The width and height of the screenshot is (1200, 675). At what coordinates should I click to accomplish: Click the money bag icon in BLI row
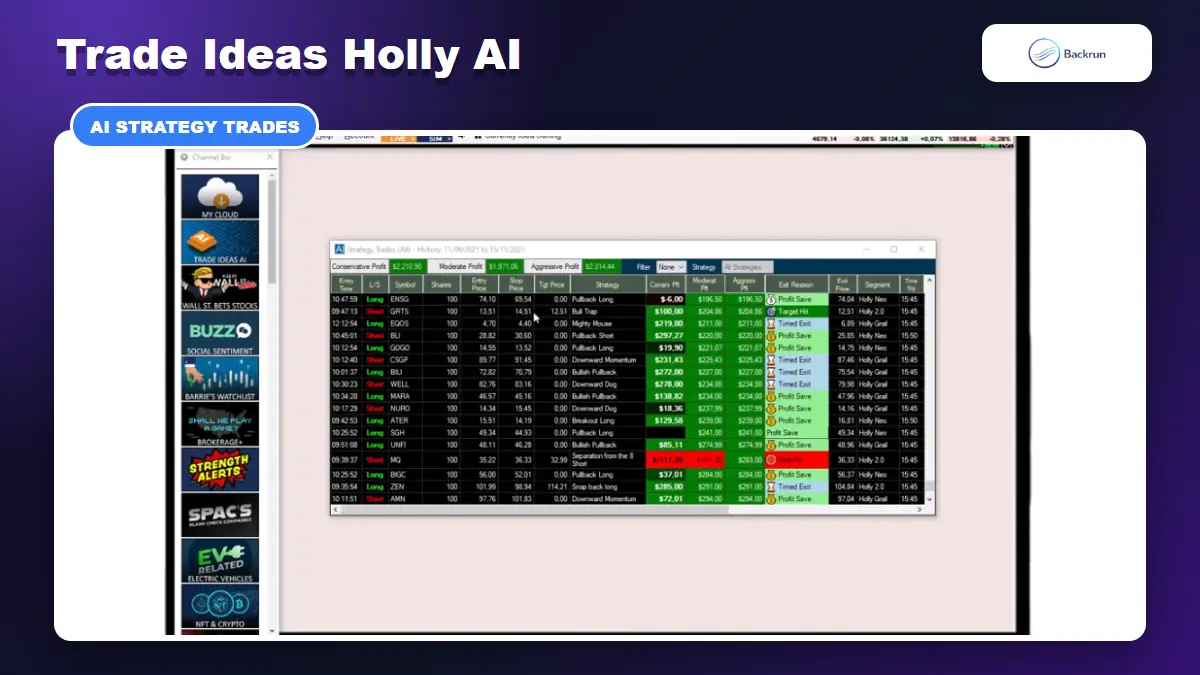pyautogui.click(x=771, y=335)
